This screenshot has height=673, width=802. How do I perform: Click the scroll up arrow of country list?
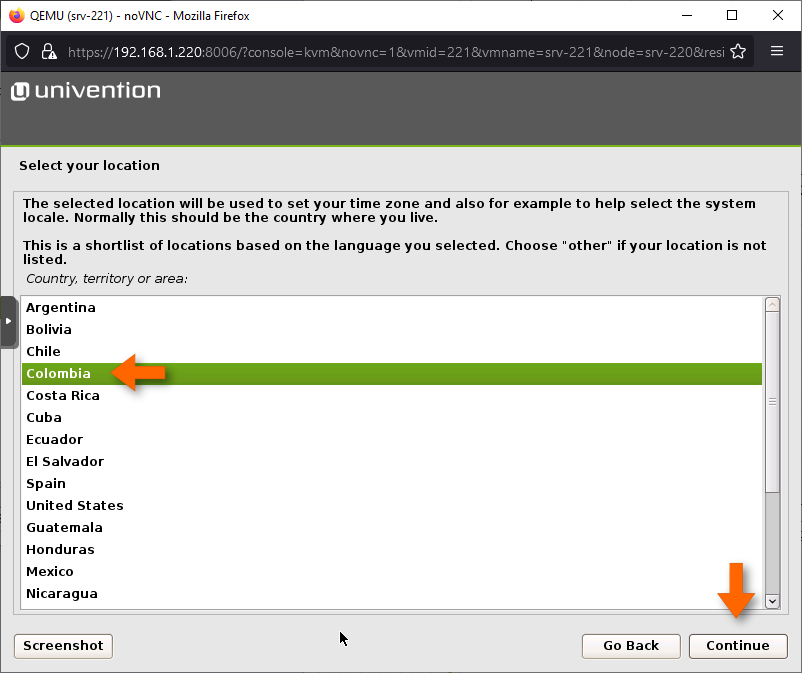click(x=772, y=305)
